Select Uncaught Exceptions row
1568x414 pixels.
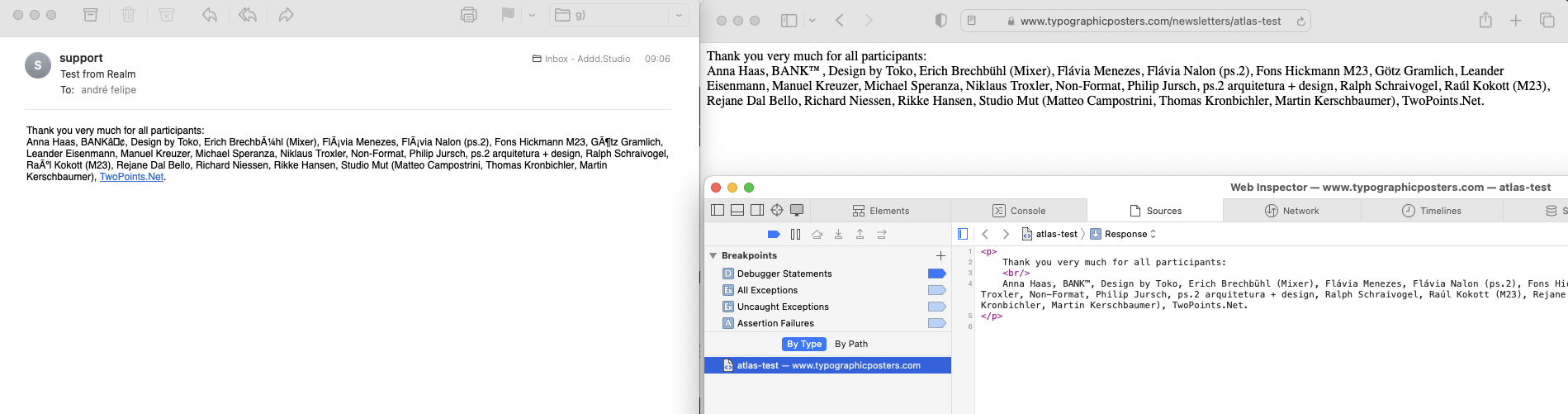pos(827,307)
